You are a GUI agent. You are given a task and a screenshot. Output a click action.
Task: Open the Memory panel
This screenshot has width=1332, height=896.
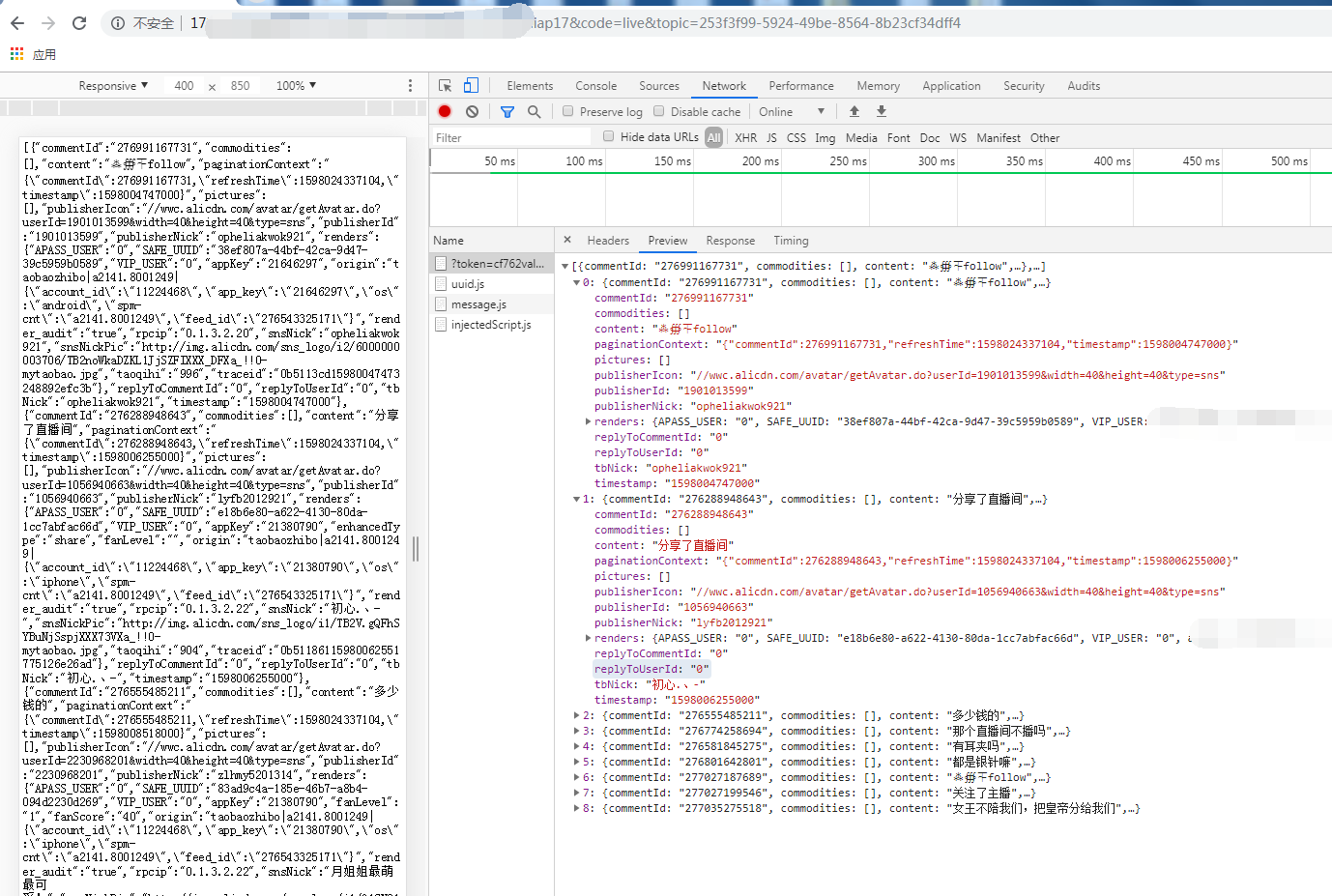tap(878, 86)
